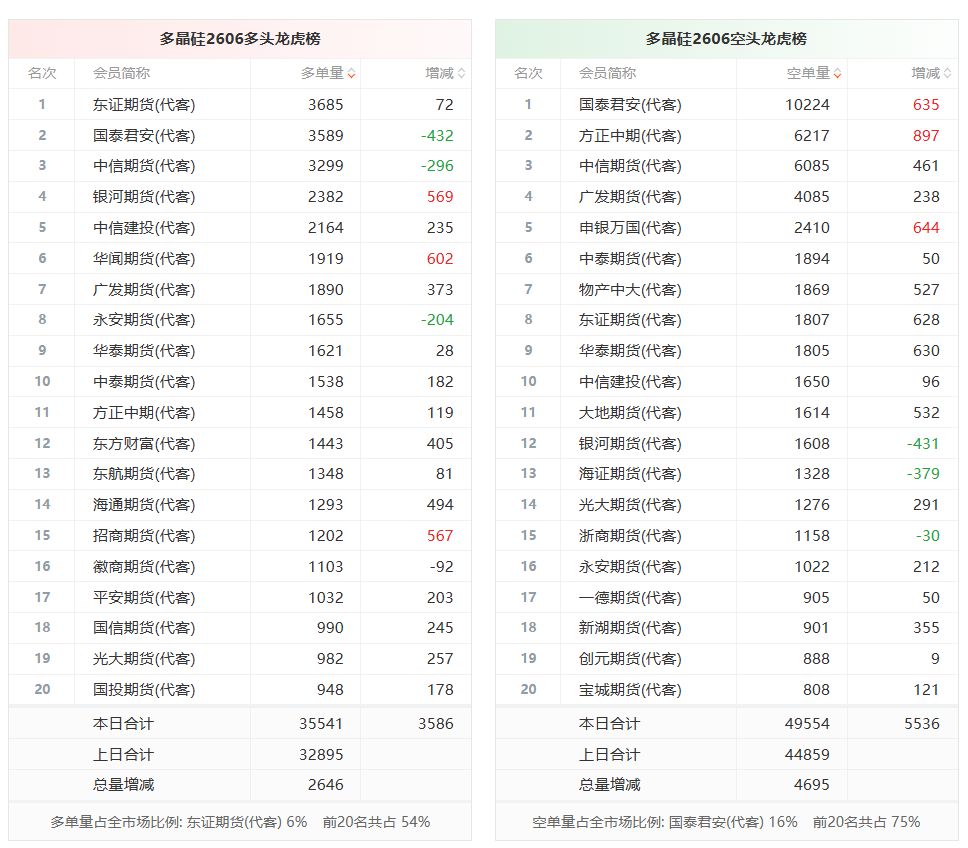This screenshot has height=848, width=968.
Task: Click 银河期货(代客) in short table
Action: 630,443
